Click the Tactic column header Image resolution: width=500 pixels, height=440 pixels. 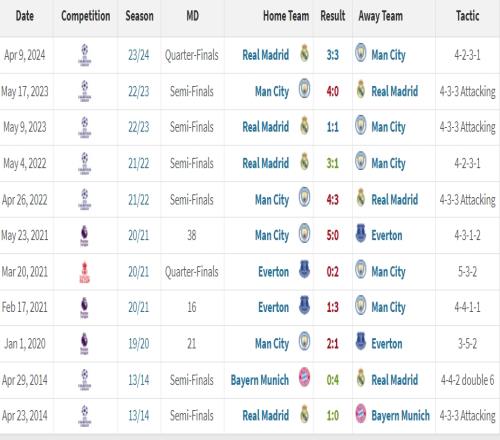pyautogui.click(x=467, y=16)
